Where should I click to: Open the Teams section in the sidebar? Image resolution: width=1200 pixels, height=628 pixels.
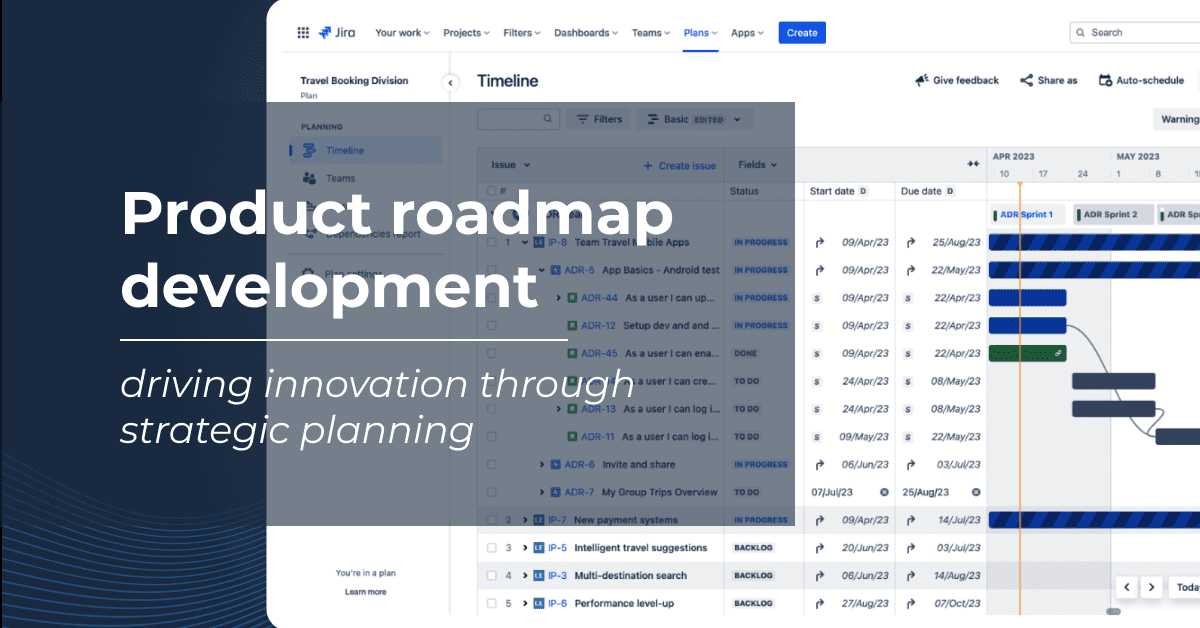point(339,178)
